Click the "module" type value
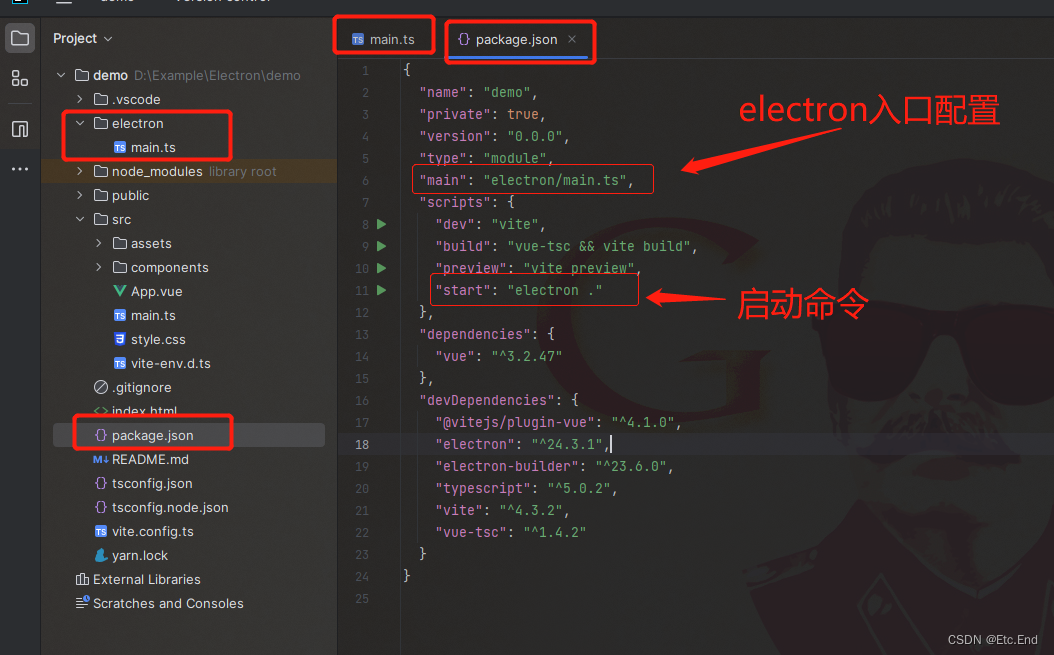 tap(514, 158)
